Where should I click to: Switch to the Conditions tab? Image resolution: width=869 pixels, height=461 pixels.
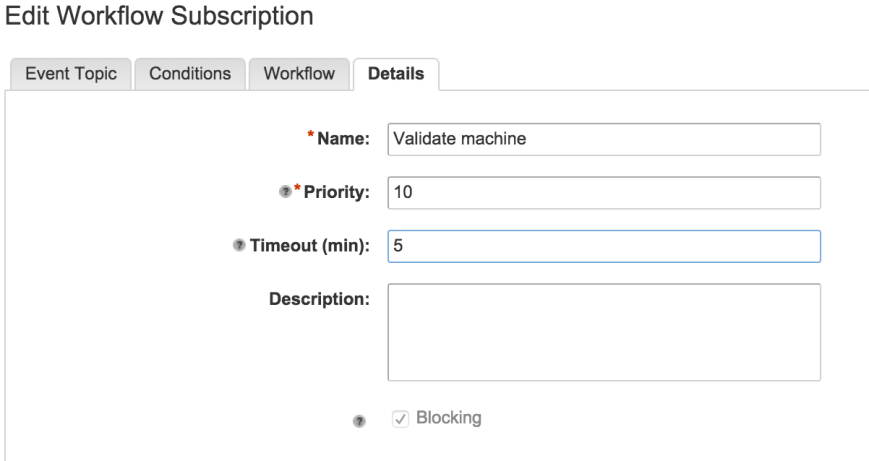(x=190, y=74)
